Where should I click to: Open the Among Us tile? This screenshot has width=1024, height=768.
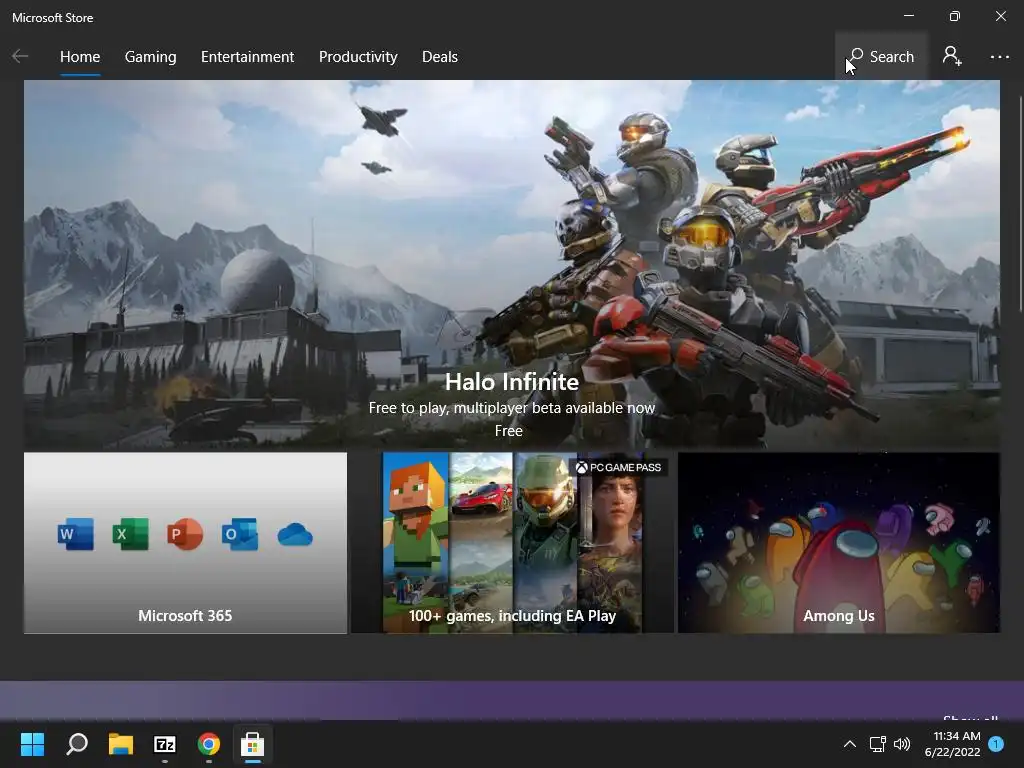(839, 543)
